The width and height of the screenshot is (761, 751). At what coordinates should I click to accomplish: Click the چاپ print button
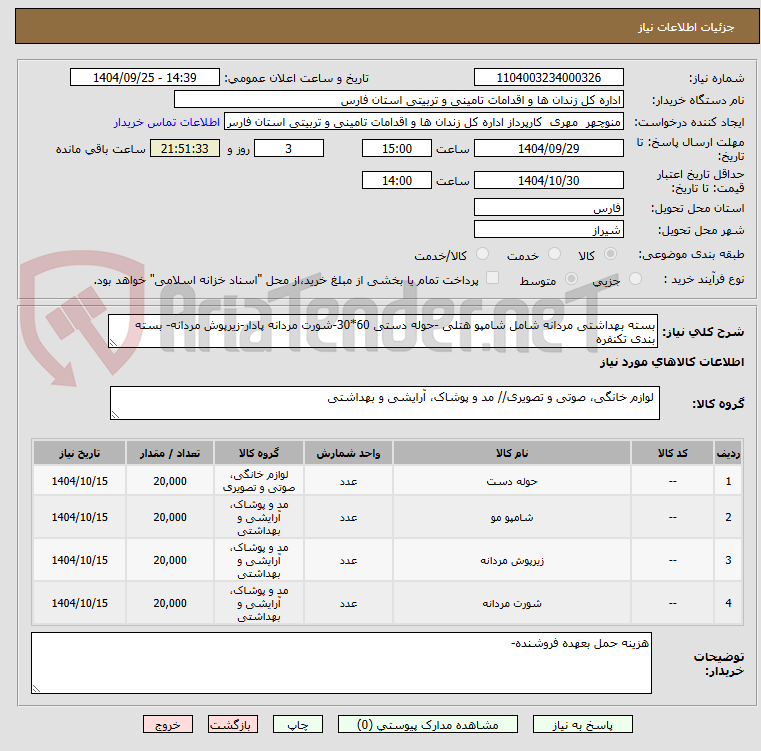[x=298, y=724]
